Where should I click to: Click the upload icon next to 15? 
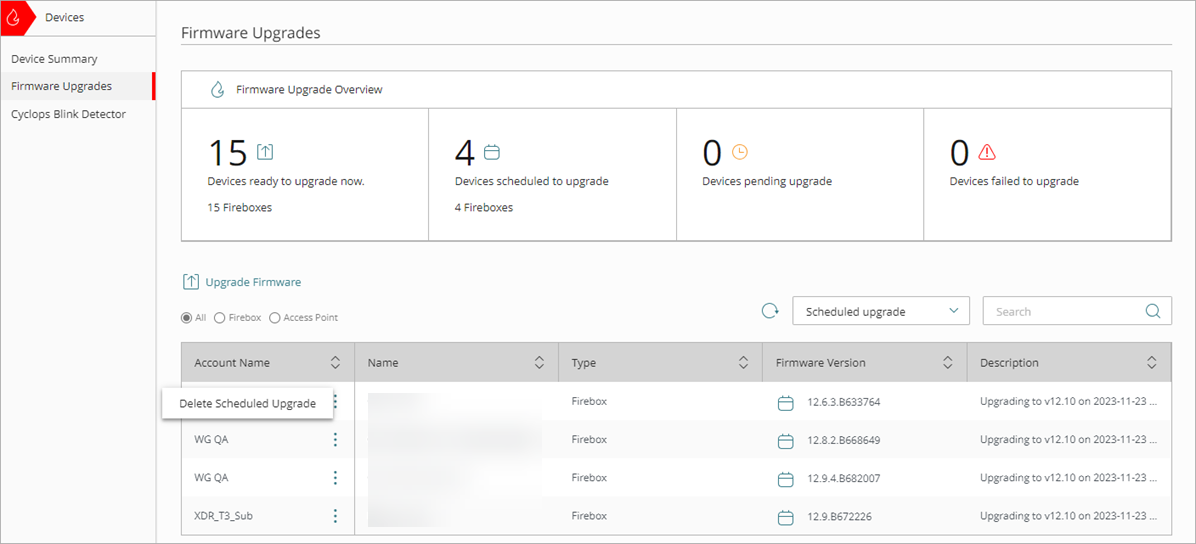click(x=265, y=152)
